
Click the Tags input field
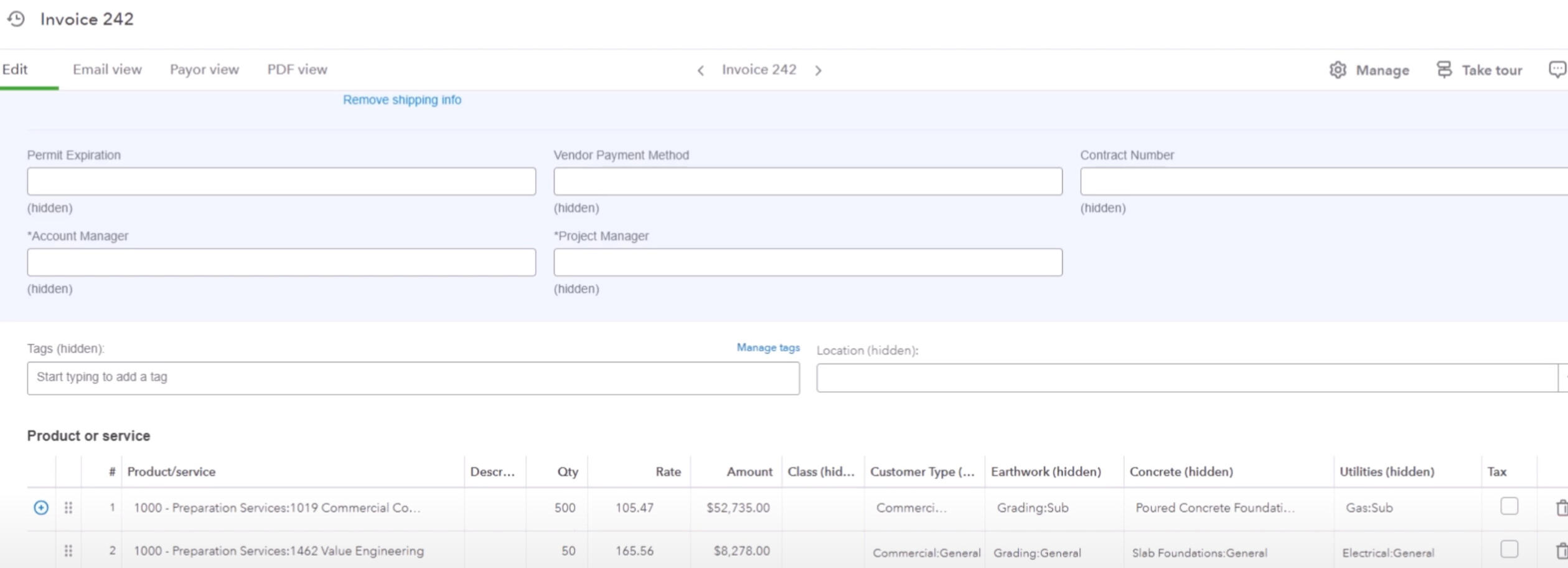pos(413,377)
